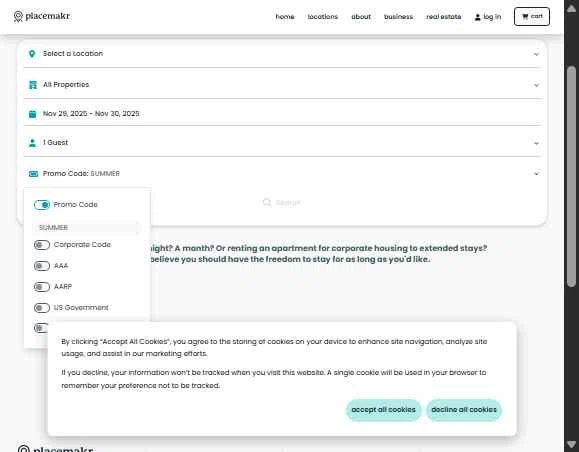Enable the Corporate Code toggle
The image size is (579, 452).
(42, 245)
